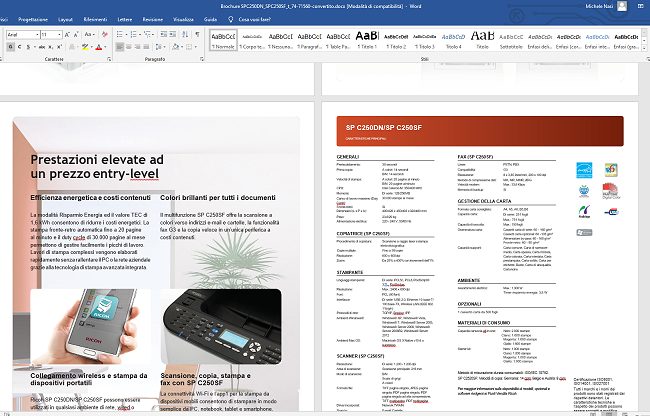This screenshot has width=650, height=416.
Task: Click increase font size icon
Action: (x=67, y=34)
